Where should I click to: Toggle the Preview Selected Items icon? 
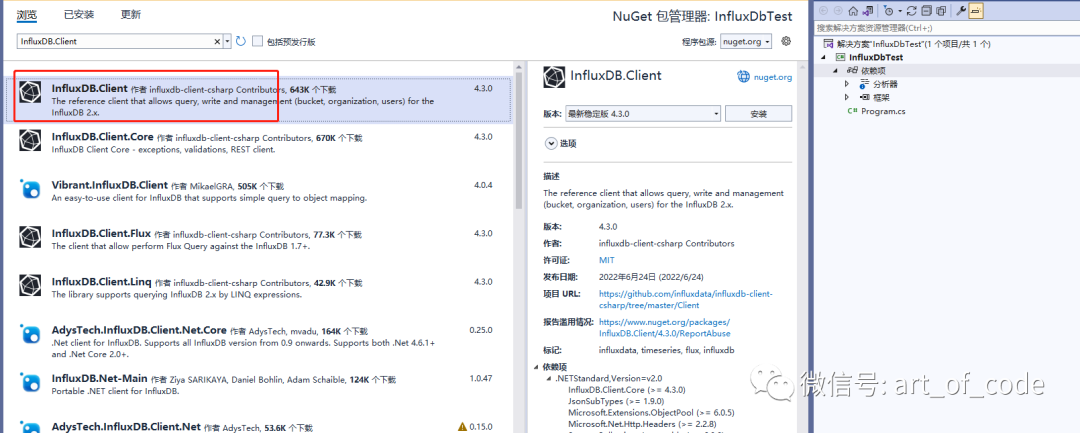976,11
